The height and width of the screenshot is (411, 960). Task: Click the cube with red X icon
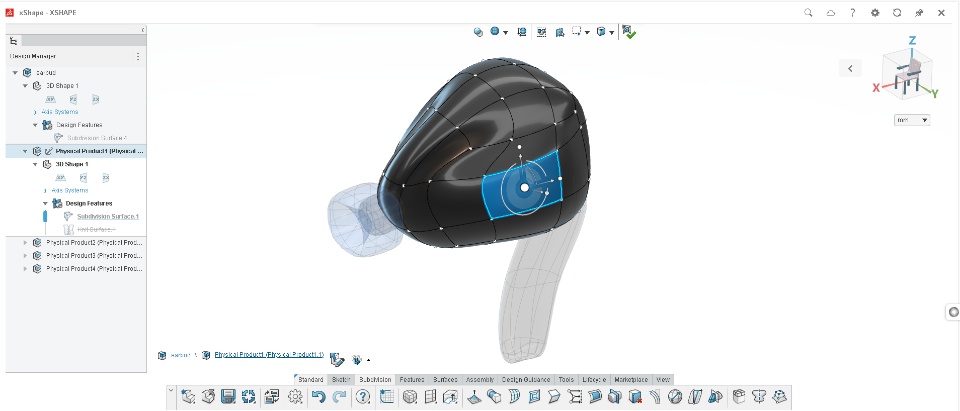636,397
